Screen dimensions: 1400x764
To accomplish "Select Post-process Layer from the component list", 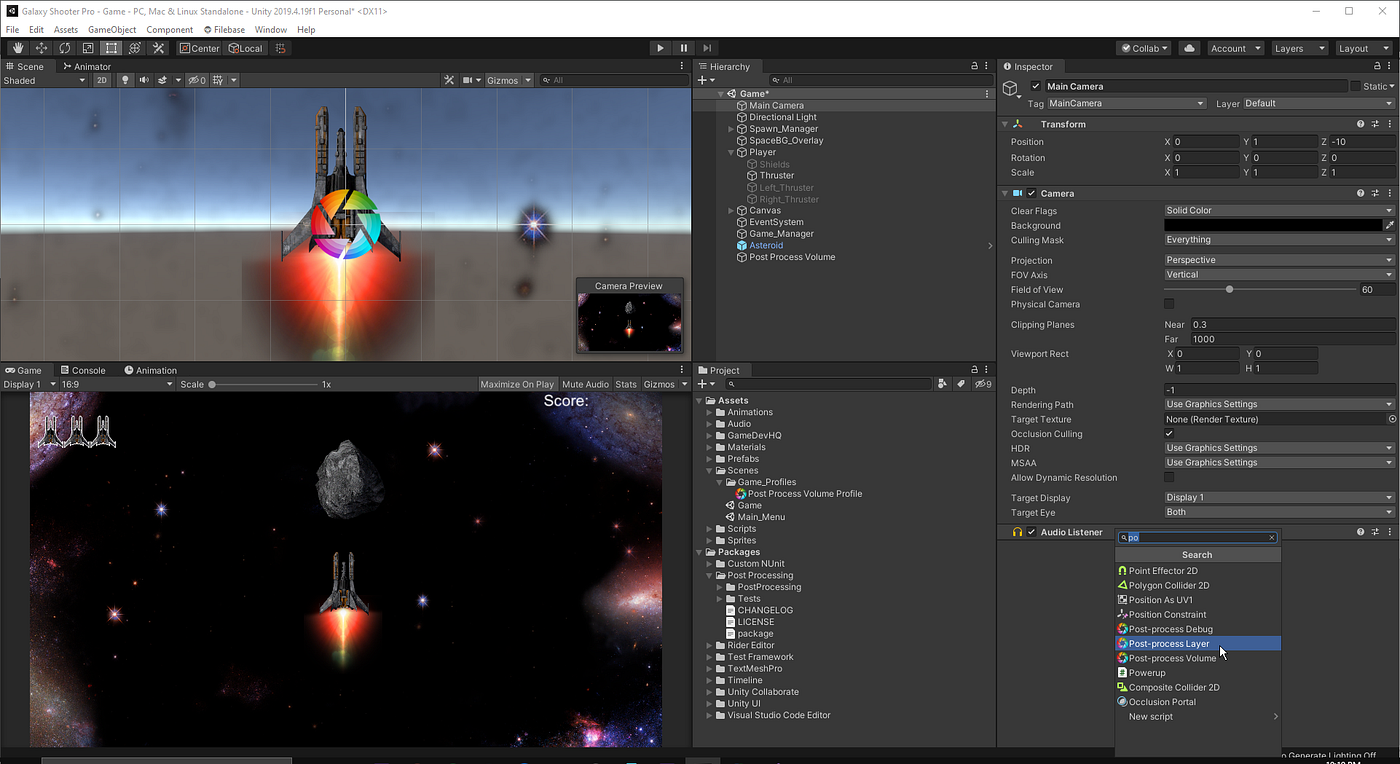I will tap(1198, 644).
